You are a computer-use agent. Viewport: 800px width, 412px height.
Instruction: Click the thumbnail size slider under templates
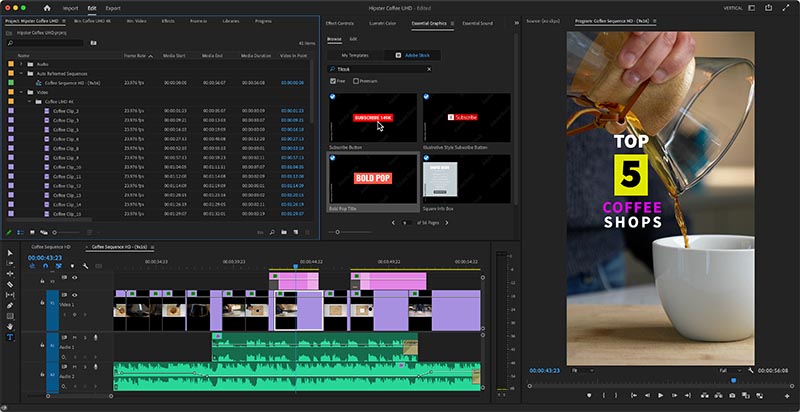coord(337,232)
